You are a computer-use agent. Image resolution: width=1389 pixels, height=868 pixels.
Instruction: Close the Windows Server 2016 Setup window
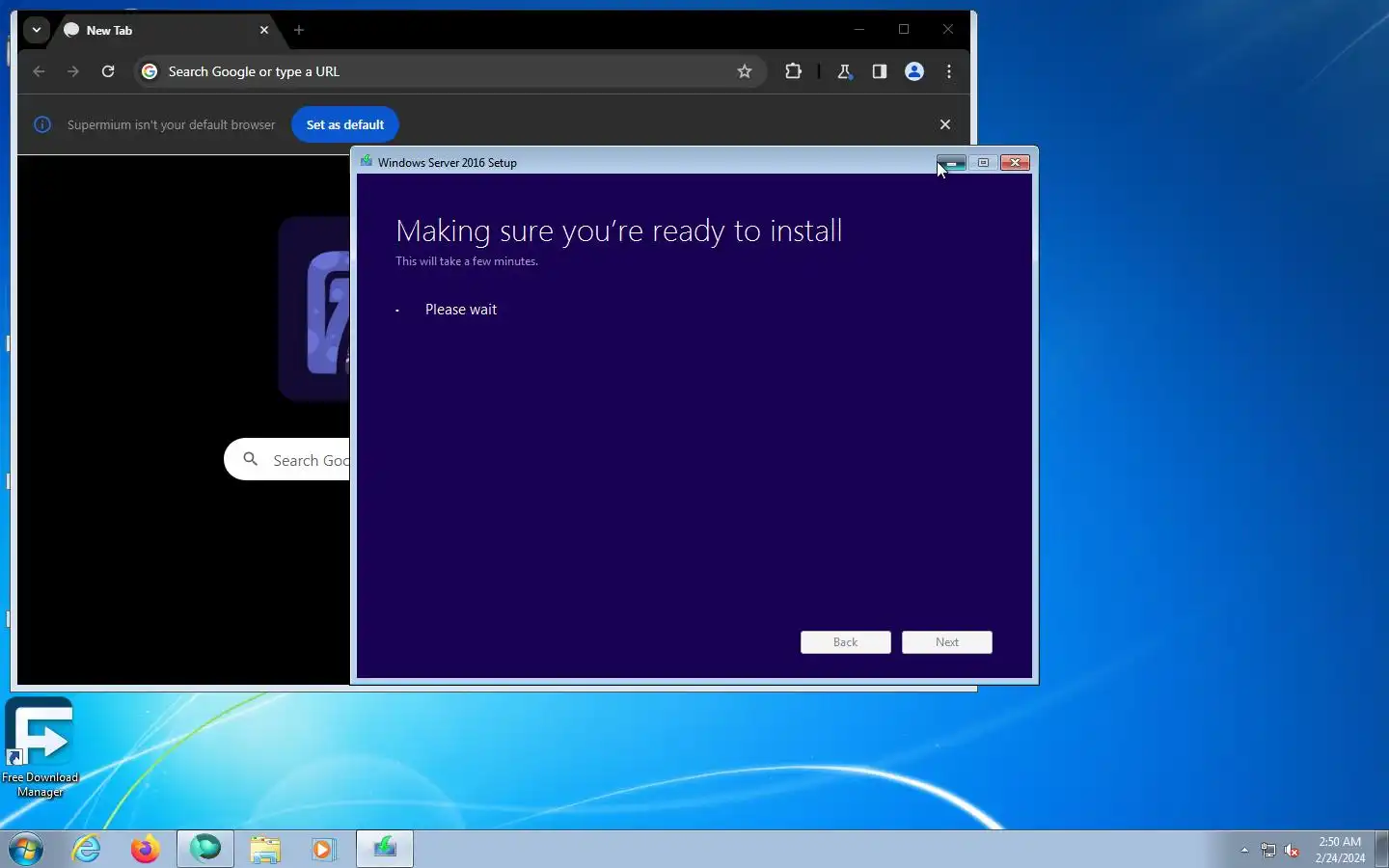tap(1015, 163)
